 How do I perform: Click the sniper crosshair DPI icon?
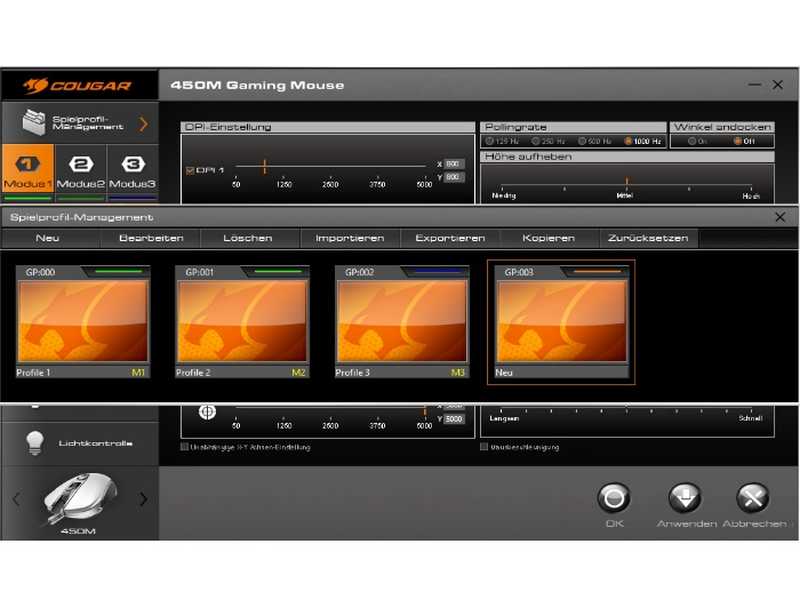coord(207,411)
